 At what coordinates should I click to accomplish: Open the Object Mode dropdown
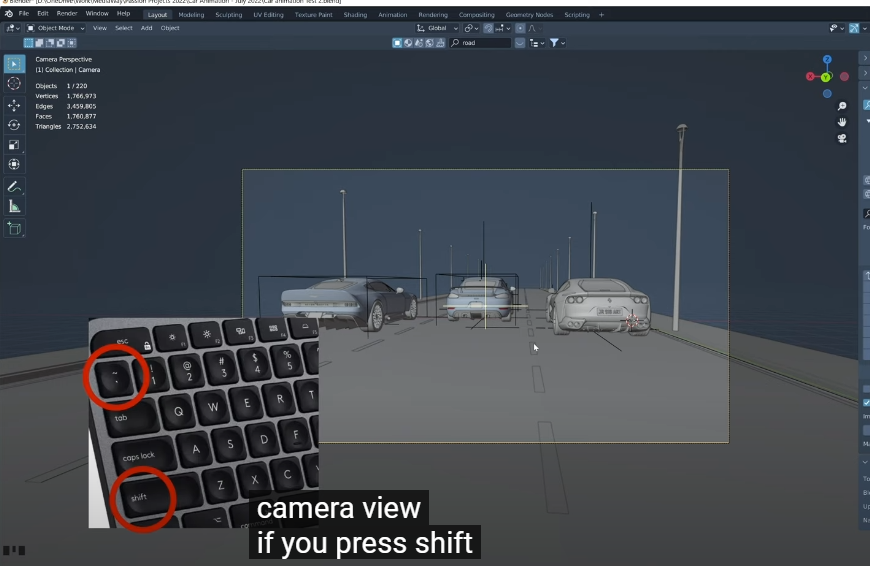pyautogui.click(x=55, y=28)
